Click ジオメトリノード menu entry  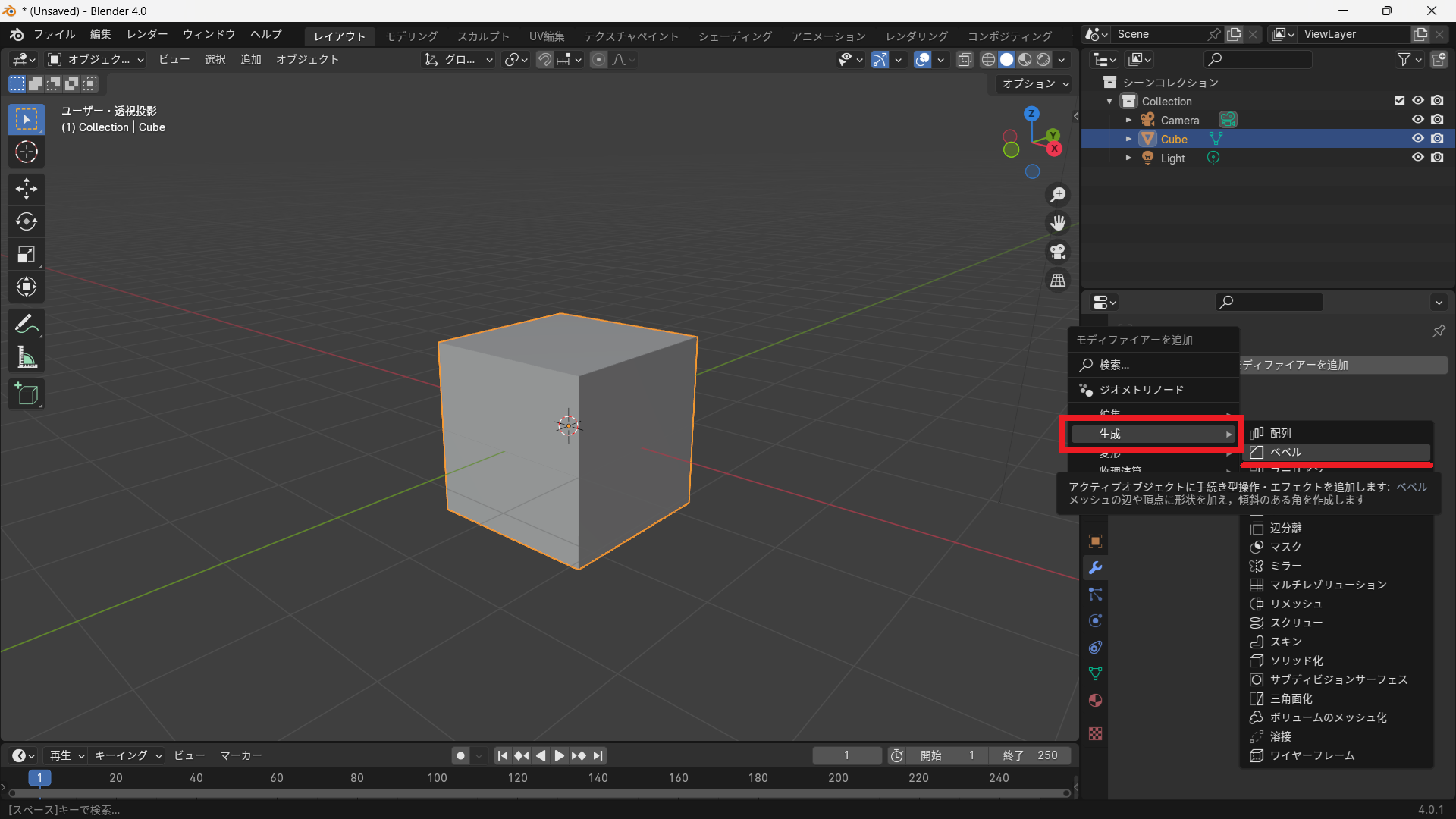coord(1141,390)
